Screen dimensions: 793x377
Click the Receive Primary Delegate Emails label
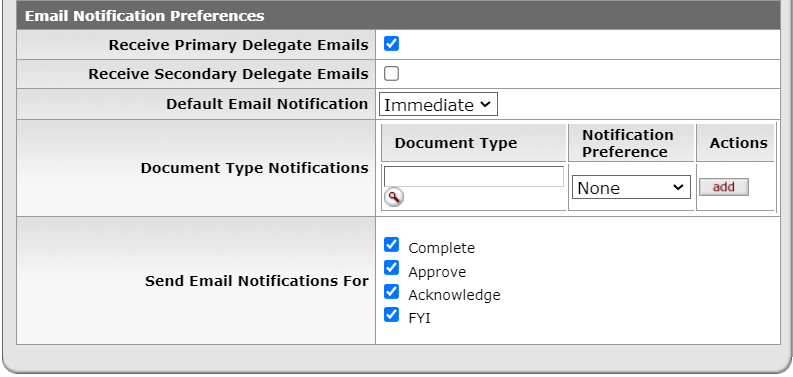[x=238, y=45]
